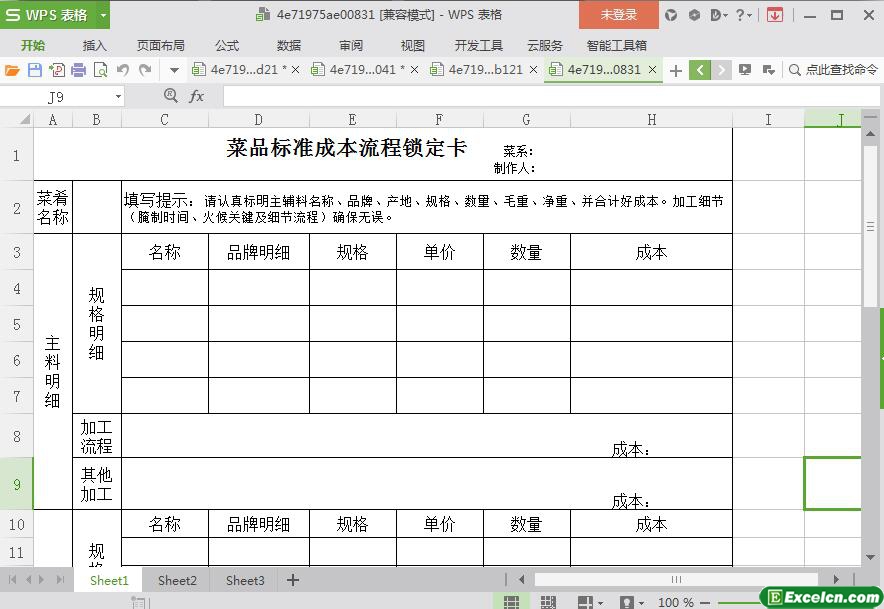Go to first sheet navigation arrow
884x609 pixels.
[12, 580]
